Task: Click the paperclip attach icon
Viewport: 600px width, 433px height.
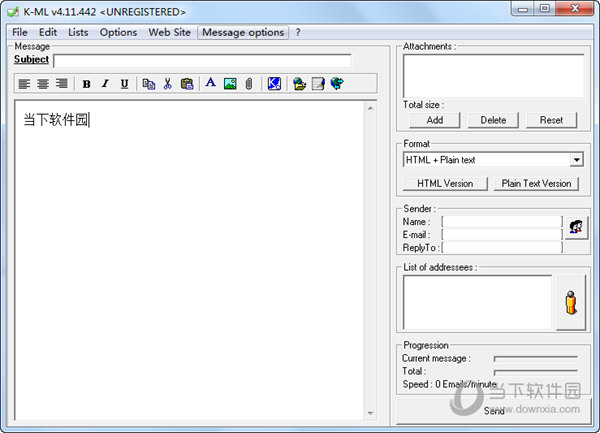Action: click(x=249, y=84)
